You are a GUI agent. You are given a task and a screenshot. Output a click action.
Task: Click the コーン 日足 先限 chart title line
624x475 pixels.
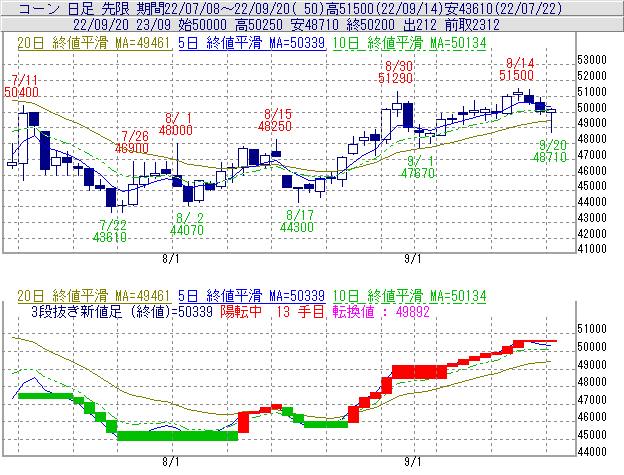point(312,8)
